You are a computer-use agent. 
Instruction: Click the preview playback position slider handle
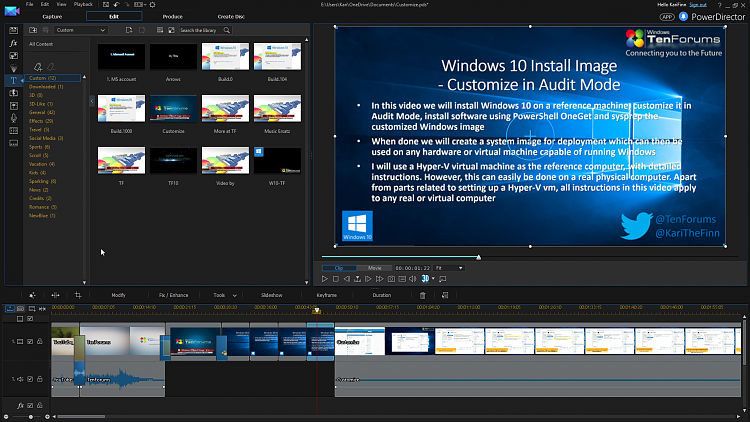(x=478, y=257)
